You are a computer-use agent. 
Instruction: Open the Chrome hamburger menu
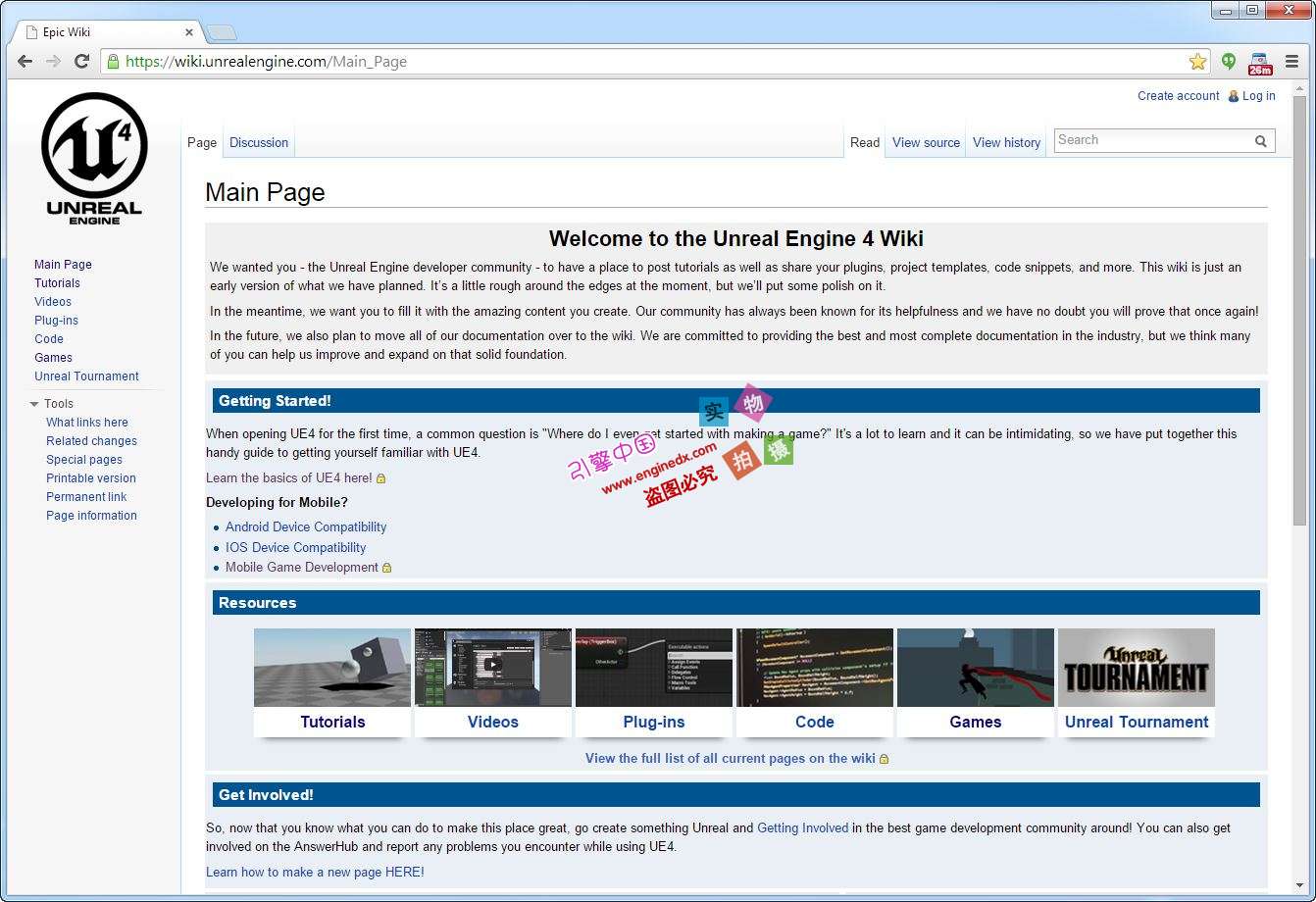point(1291,61)
